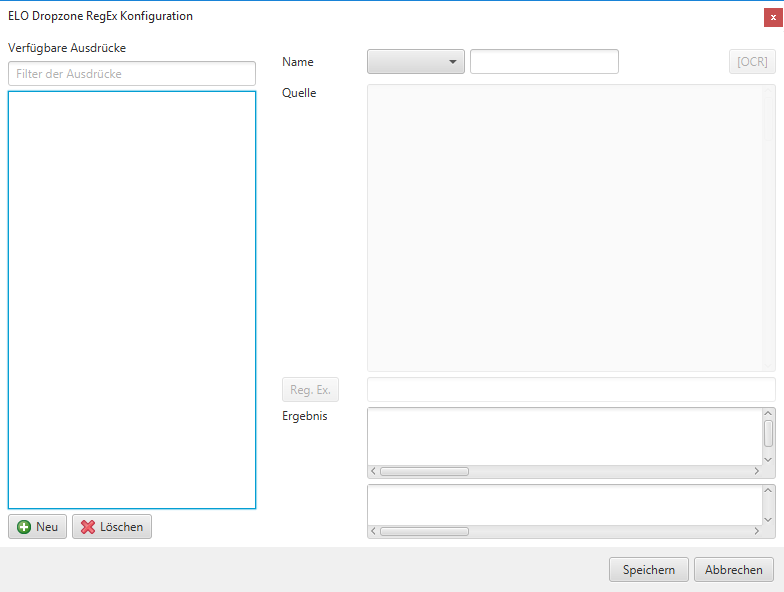Open the Name dropdown list
Image resolution: width=784 pixels, height=592 pixels.
[416, 62]
